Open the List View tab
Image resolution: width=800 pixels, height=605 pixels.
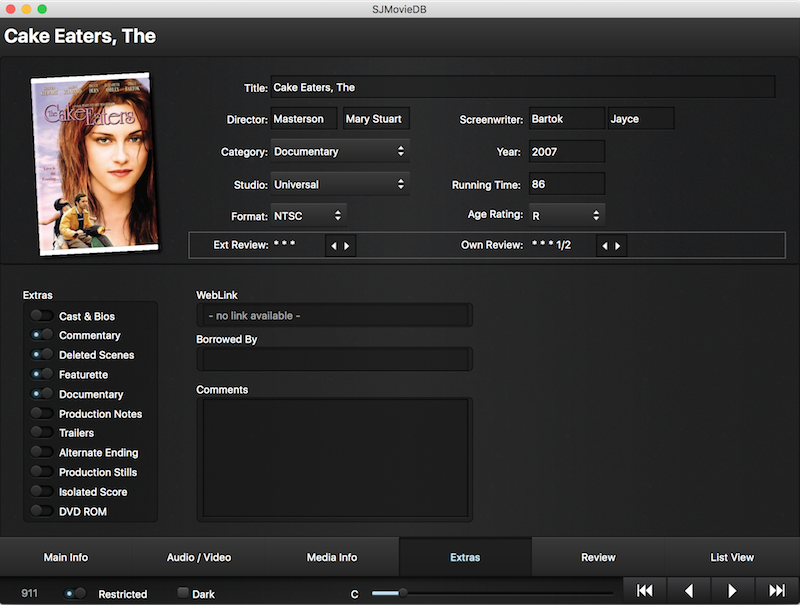pyautogui.click(x=731, y=557)
